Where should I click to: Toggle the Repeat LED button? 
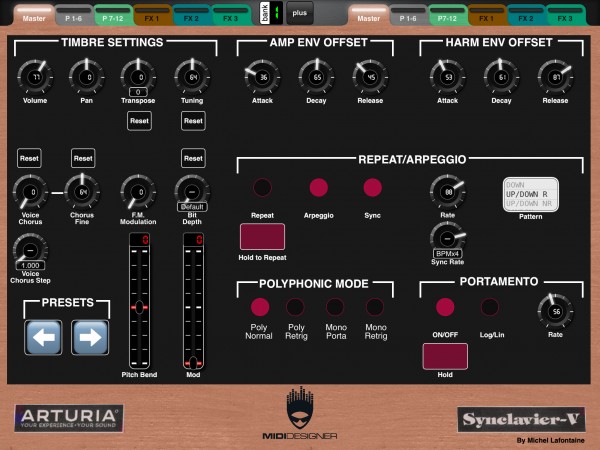coord(262,188)
